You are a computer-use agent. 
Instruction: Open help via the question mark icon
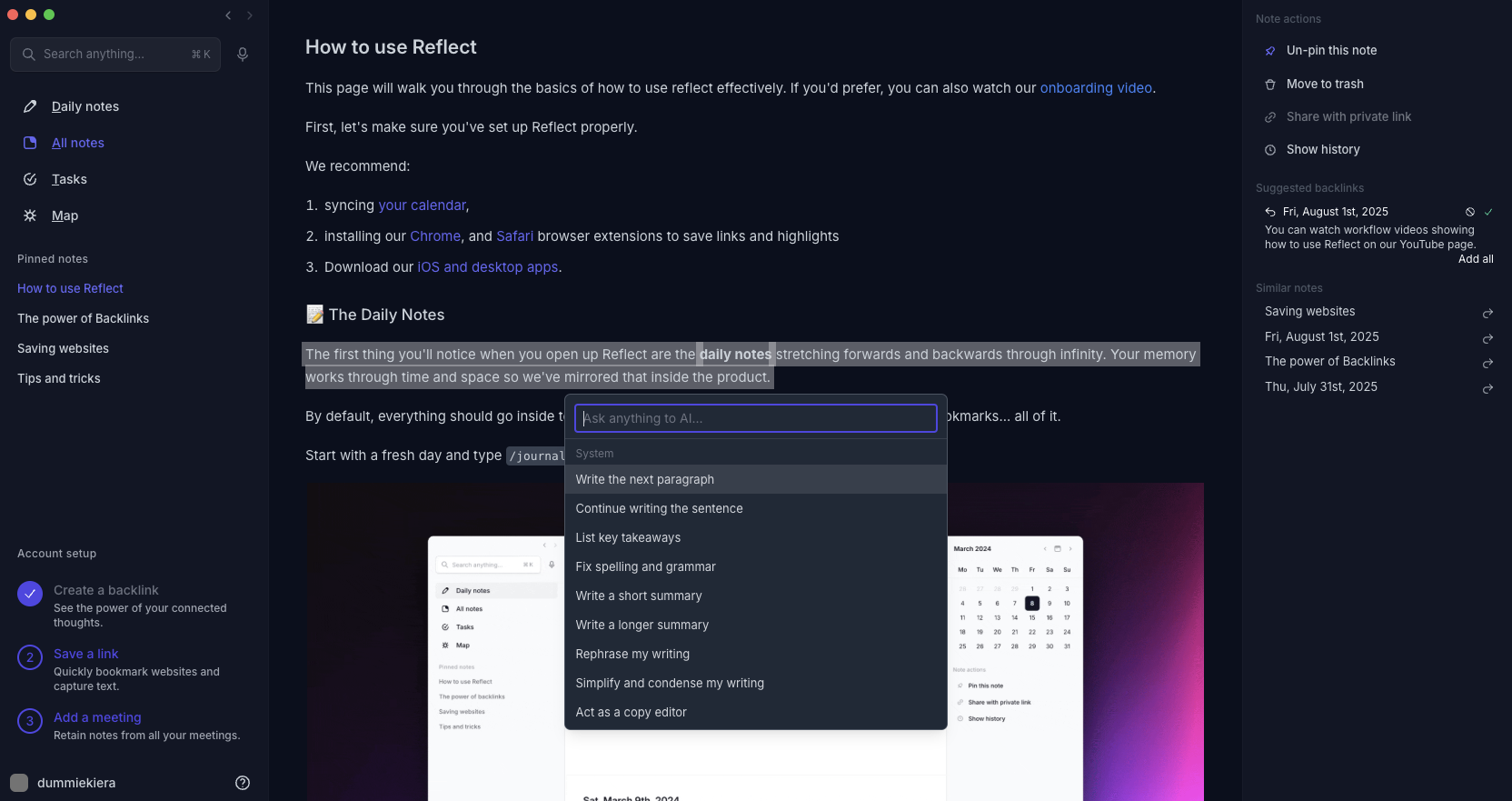coord(243,783)
